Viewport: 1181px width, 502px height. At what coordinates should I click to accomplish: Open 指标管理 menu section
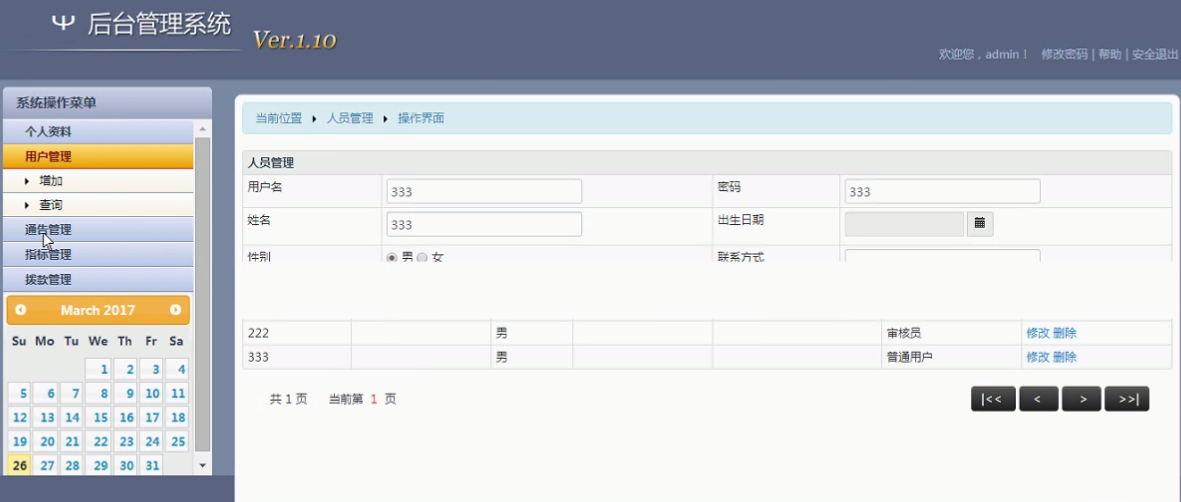[x=98, y=255]
